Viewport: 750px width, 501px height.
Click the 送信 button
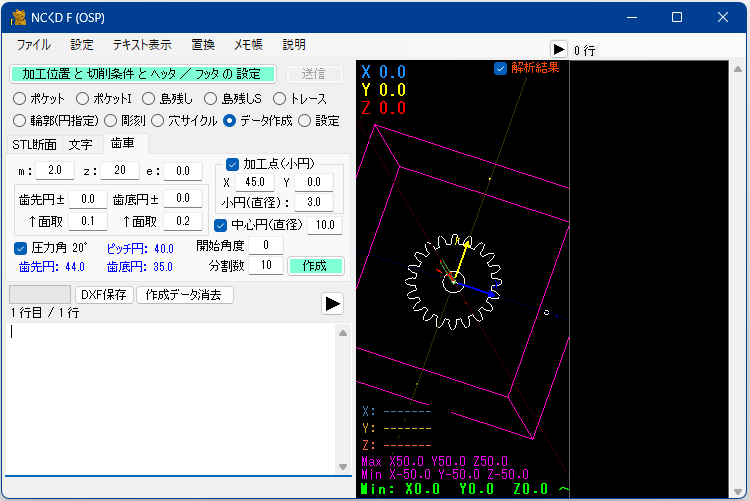[314, 74]
